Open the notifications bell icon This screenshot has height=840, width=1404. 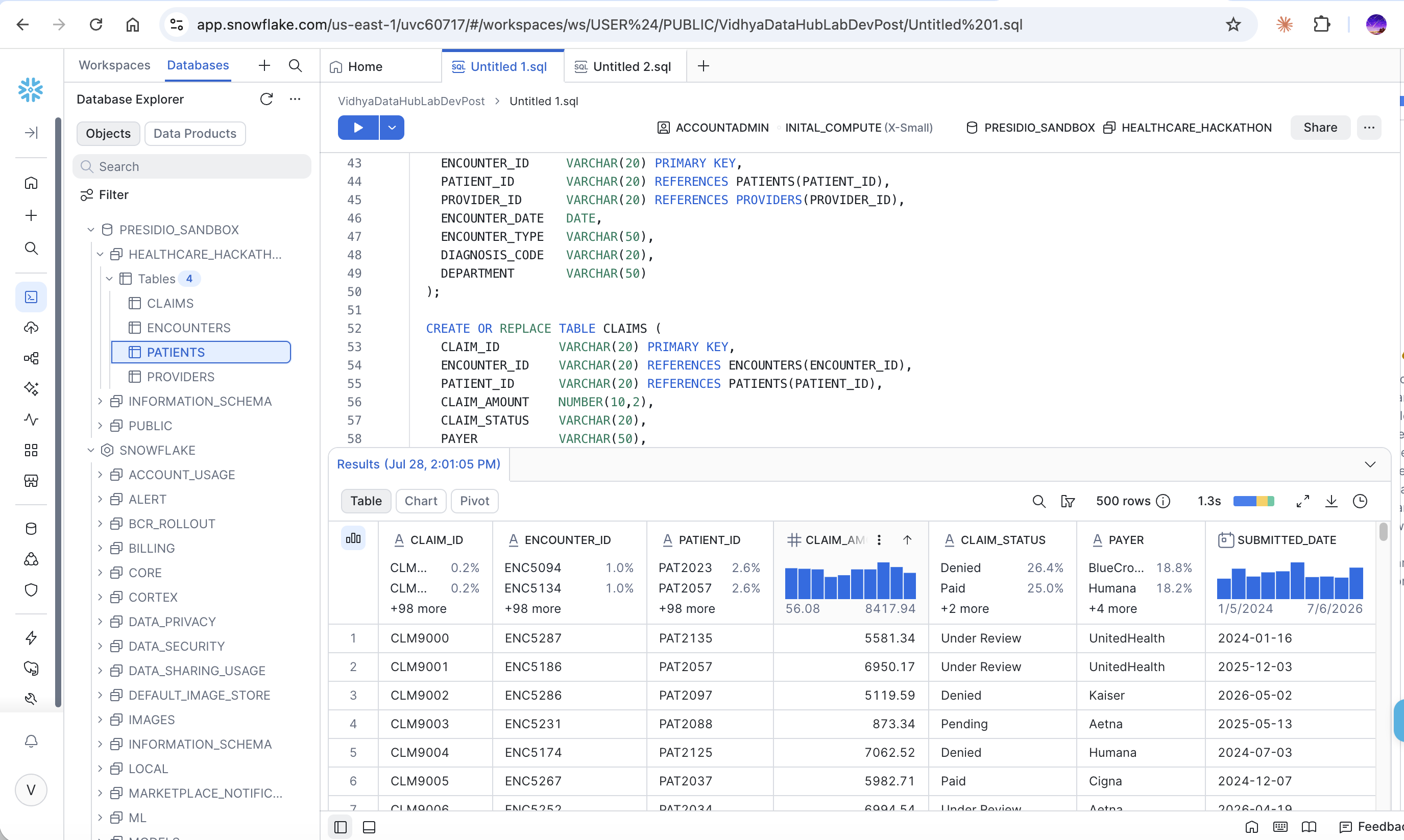click(31, 742)
